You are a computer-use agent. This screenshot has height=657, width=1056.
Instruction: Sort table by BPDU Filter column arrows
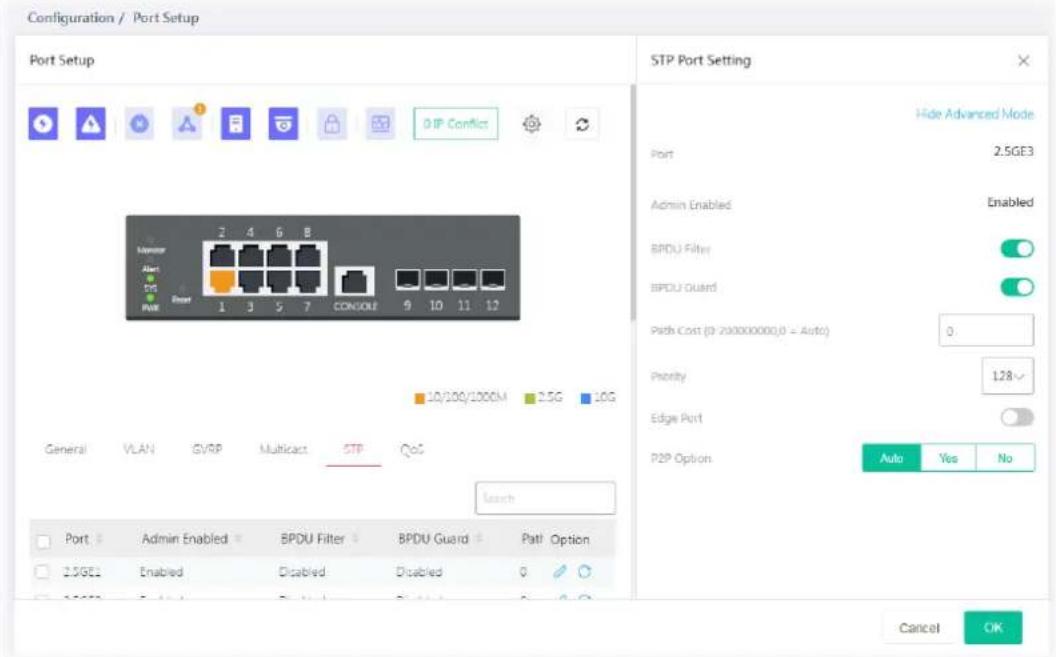click(x=355, y=539)
